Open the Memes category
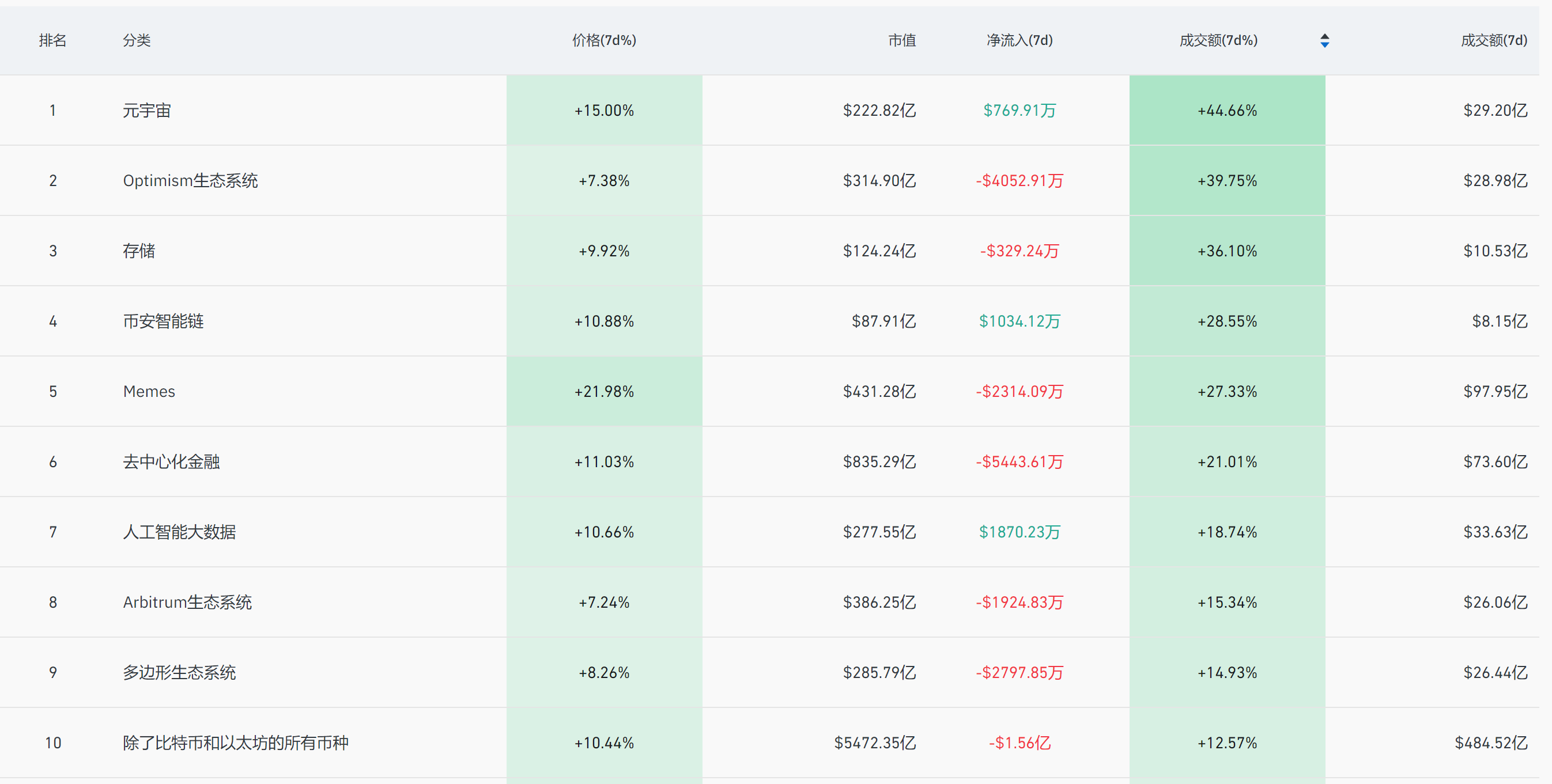Viewport: 1552px width, 784px height. pos(149,391)
